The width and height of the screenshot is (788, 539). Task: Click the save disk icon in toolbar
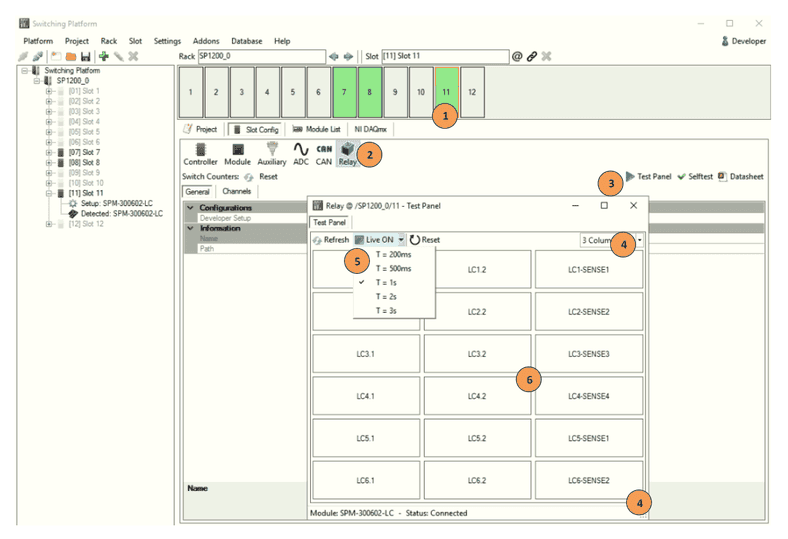pos(85,56)
